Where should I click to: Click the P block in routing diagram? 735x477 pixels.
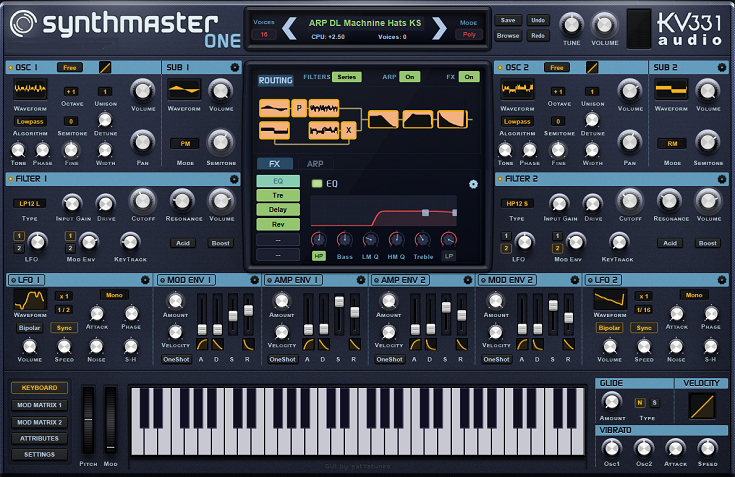[x=299, y=108]
